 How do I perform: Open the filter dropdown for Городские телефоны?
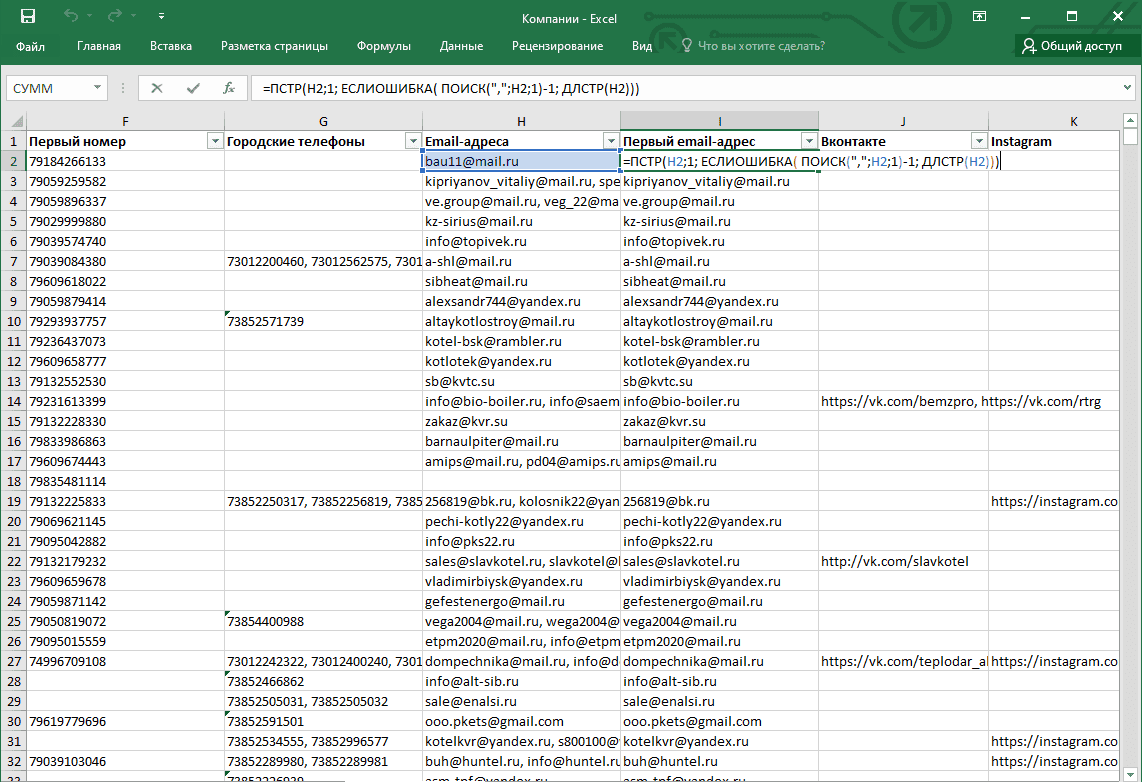413,141
